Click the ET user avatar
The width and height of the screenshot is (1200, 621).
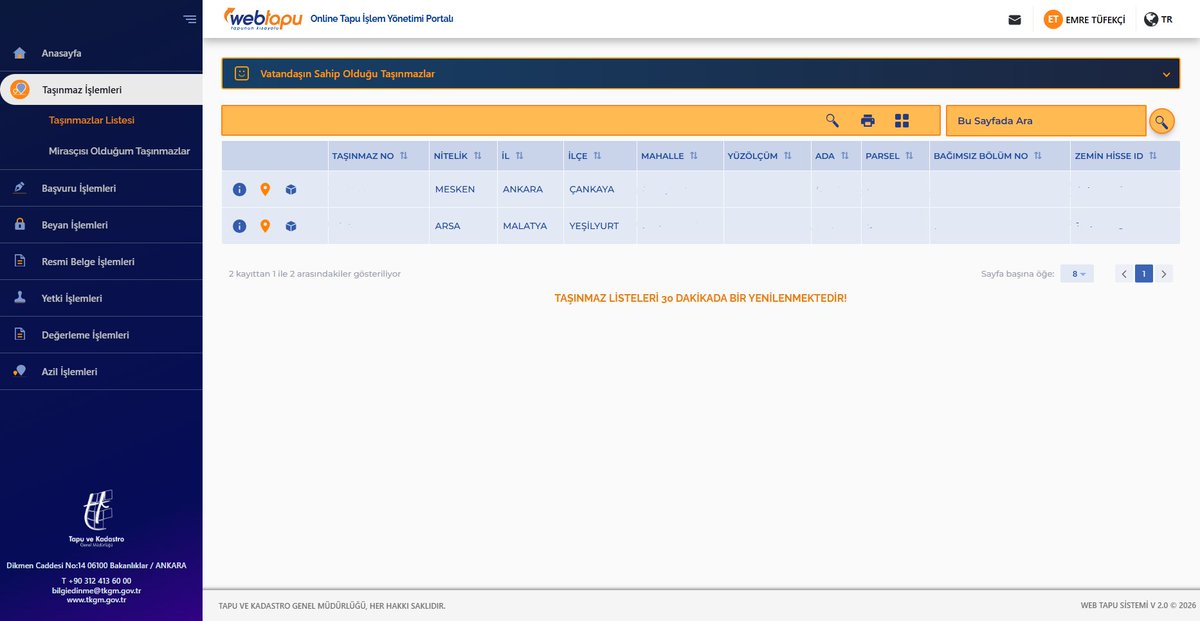point(1053,19)
